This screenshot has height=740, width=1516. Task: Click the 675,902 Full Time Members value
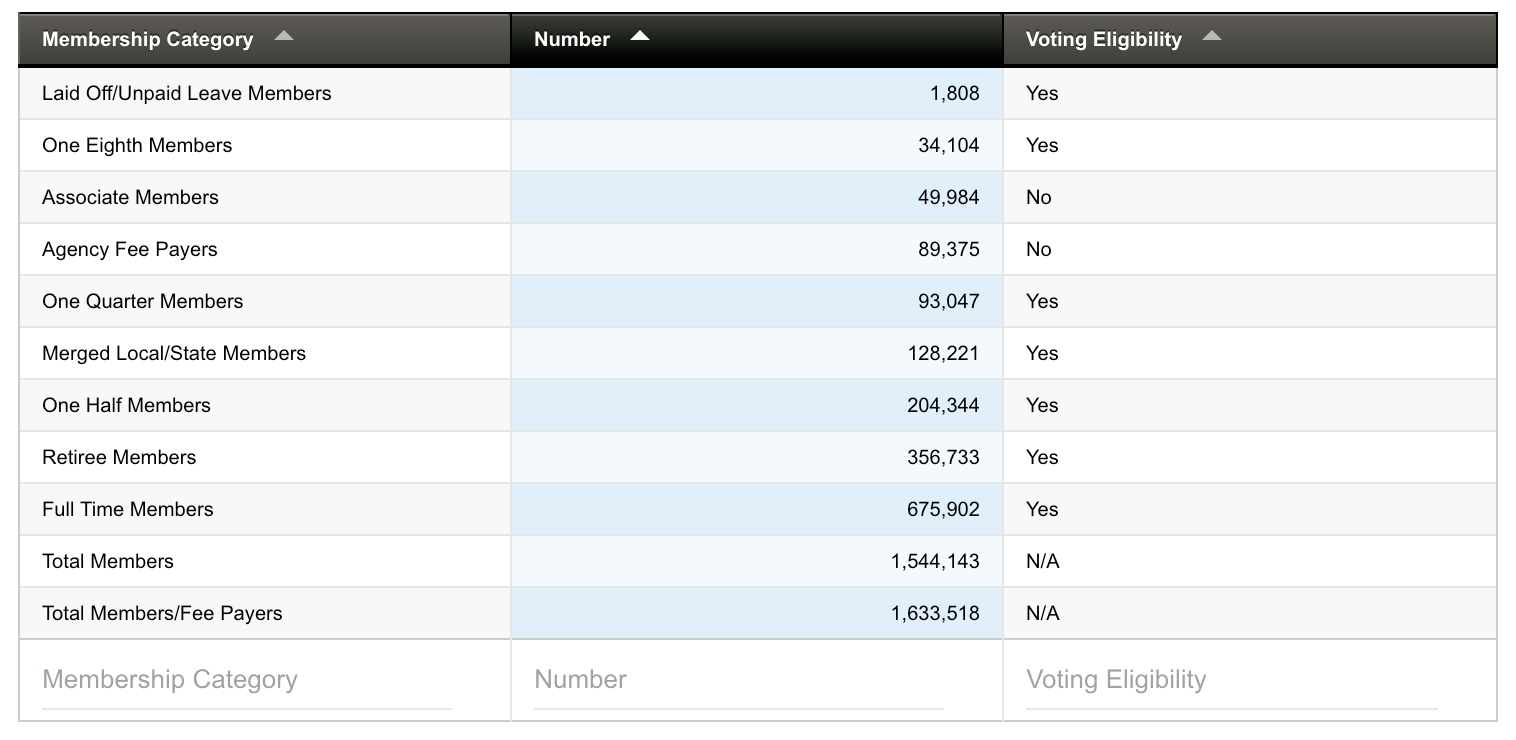tap(943, 509)
